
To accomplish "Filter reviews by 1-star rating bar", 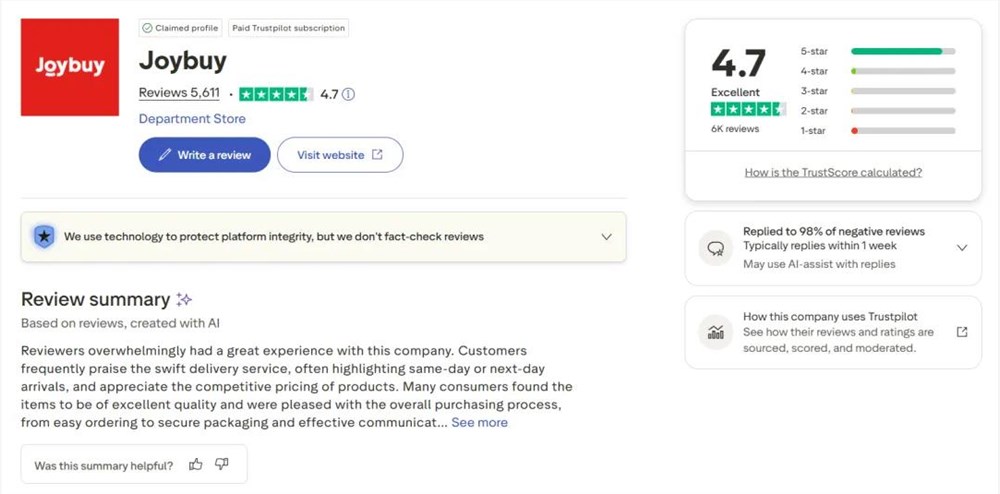I will tap(902, 131).
